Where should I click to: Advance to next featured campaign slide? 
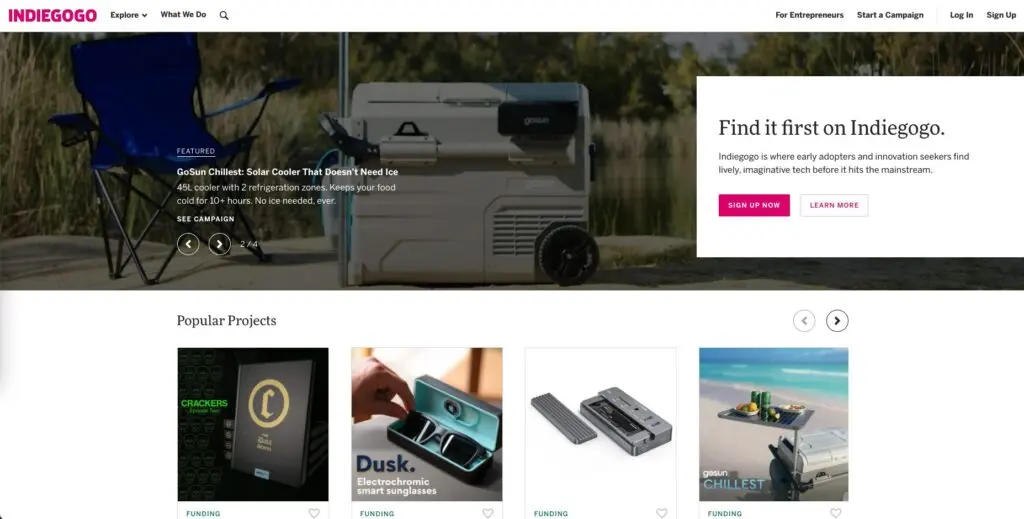219,244
